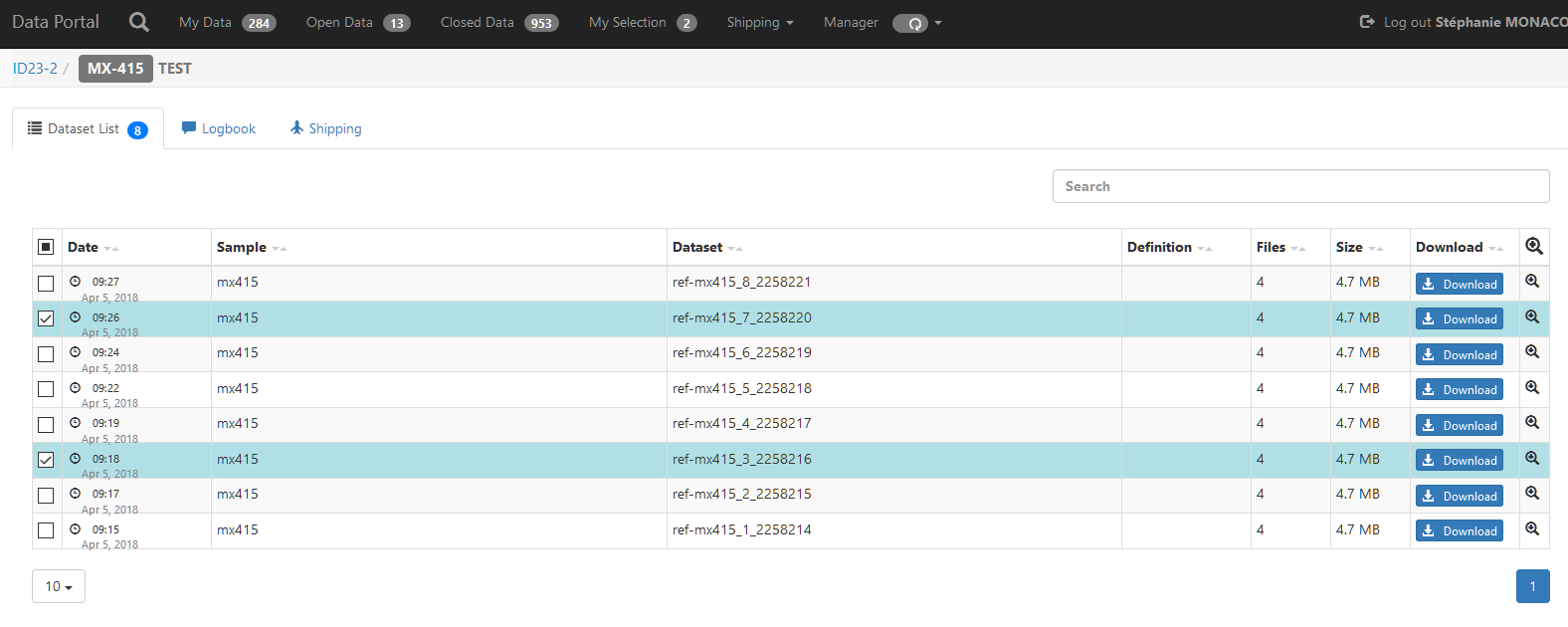Open the Shipping dropdown in navbar
This screenshot has height=627, width=1568.
pyautogui.click(x=760, y=22)
